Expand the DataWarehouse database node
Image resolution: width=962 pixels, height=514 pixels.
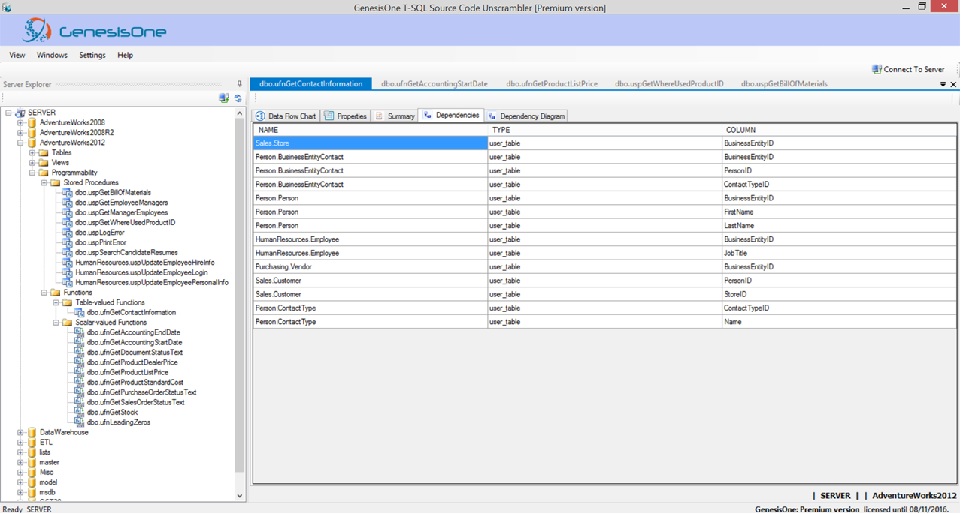[x=20, y=432]
